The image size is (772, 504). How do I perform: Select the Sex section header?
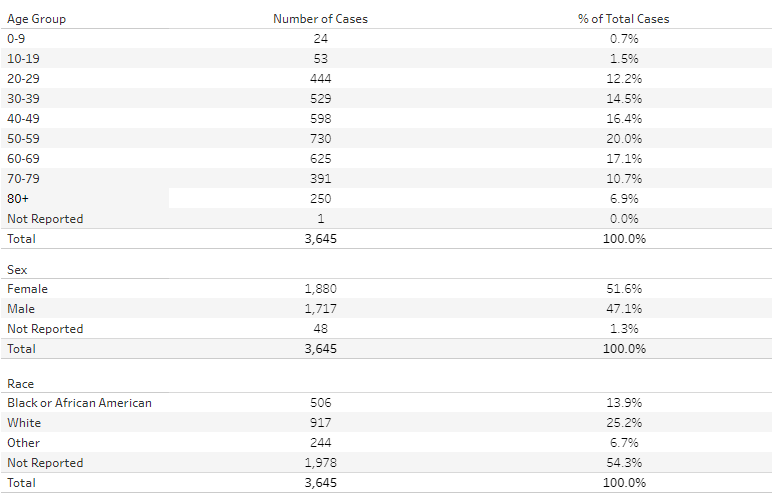[x=17, y=270]
